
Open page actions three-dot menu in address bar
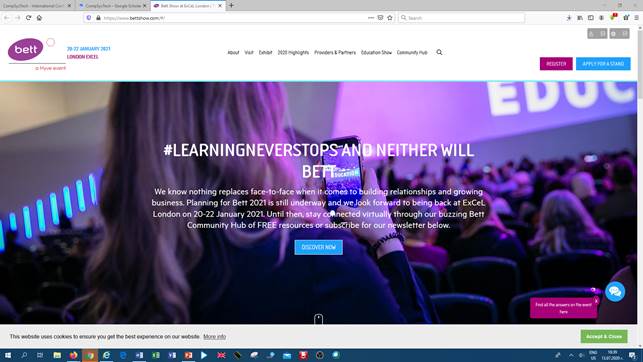pyautogui.click(x=371, y=18)
